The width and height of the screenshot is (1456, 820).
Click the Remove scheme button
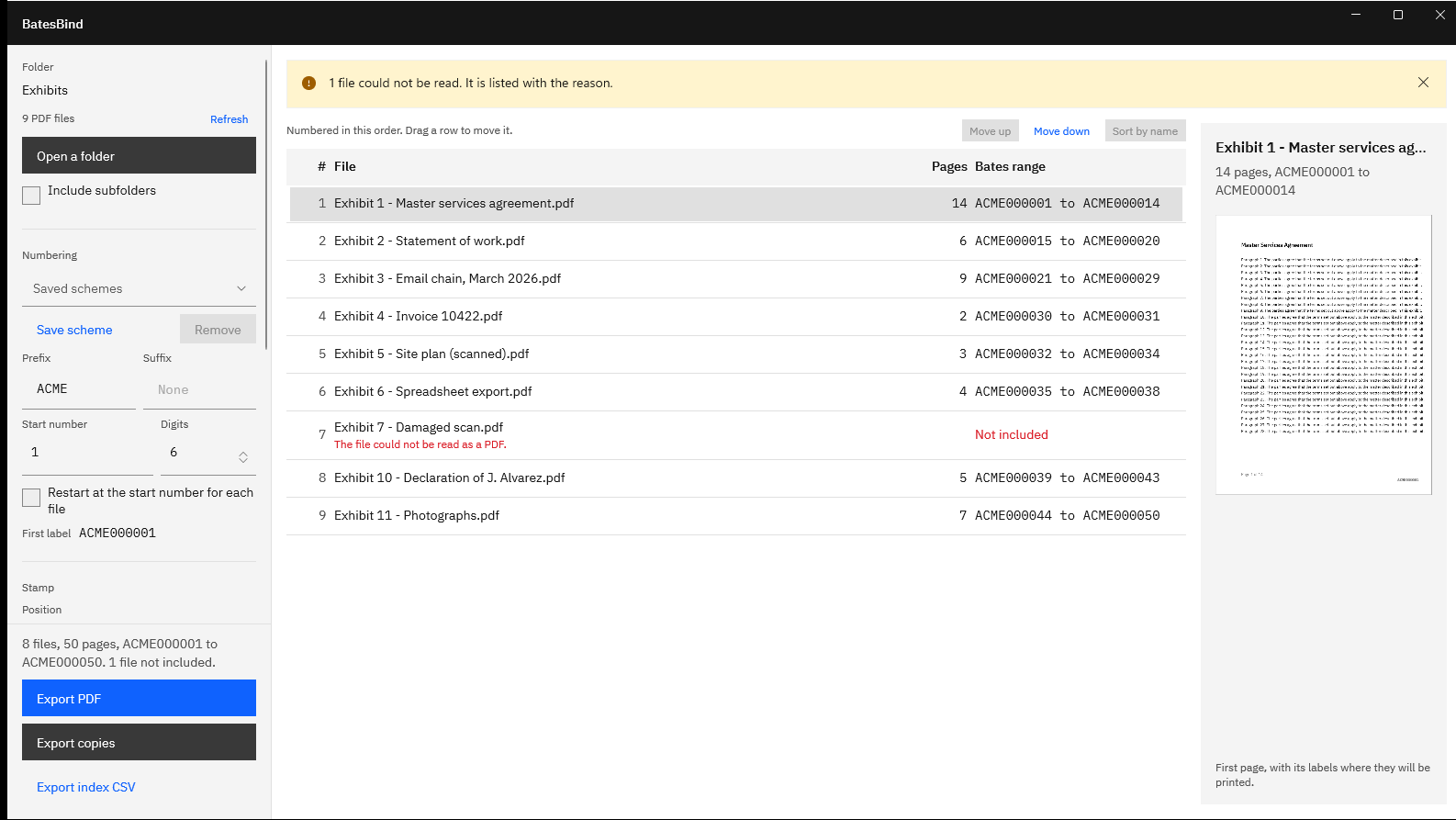click(218, 330)
